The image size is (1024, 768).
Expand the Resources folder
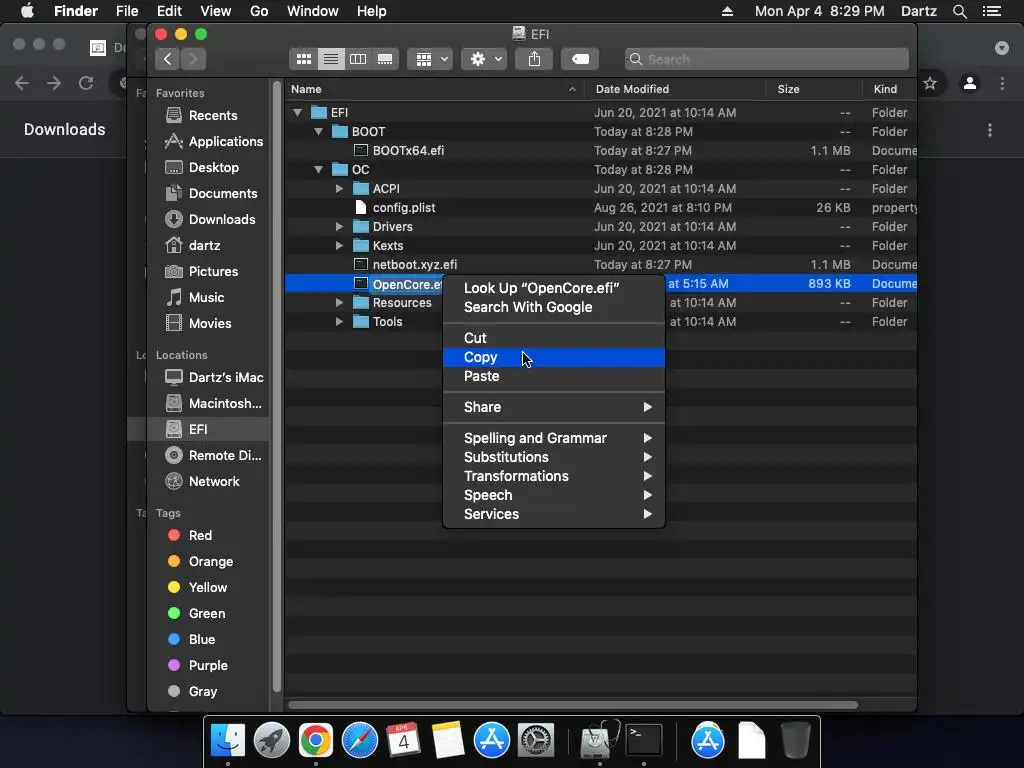(x=339, y=302)
